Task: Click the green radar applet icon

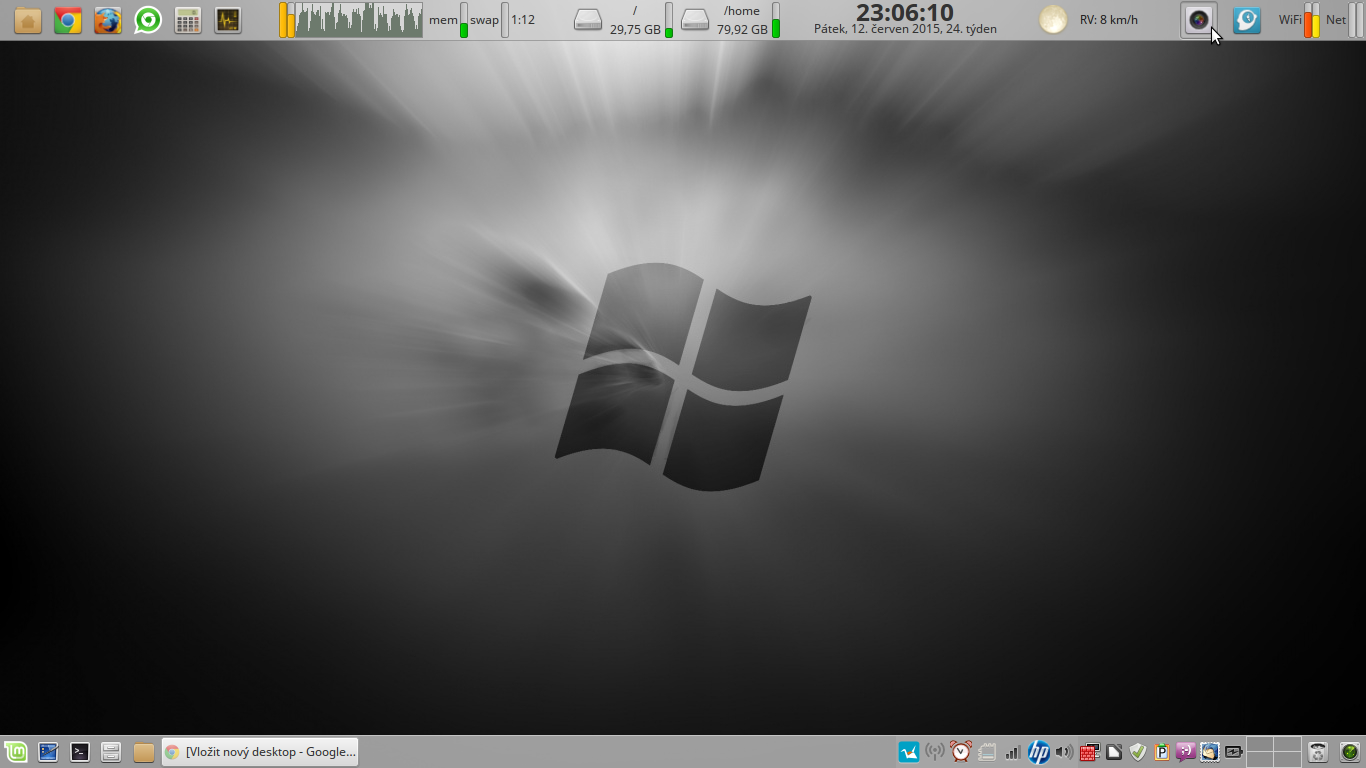Action: [1350, 752]
